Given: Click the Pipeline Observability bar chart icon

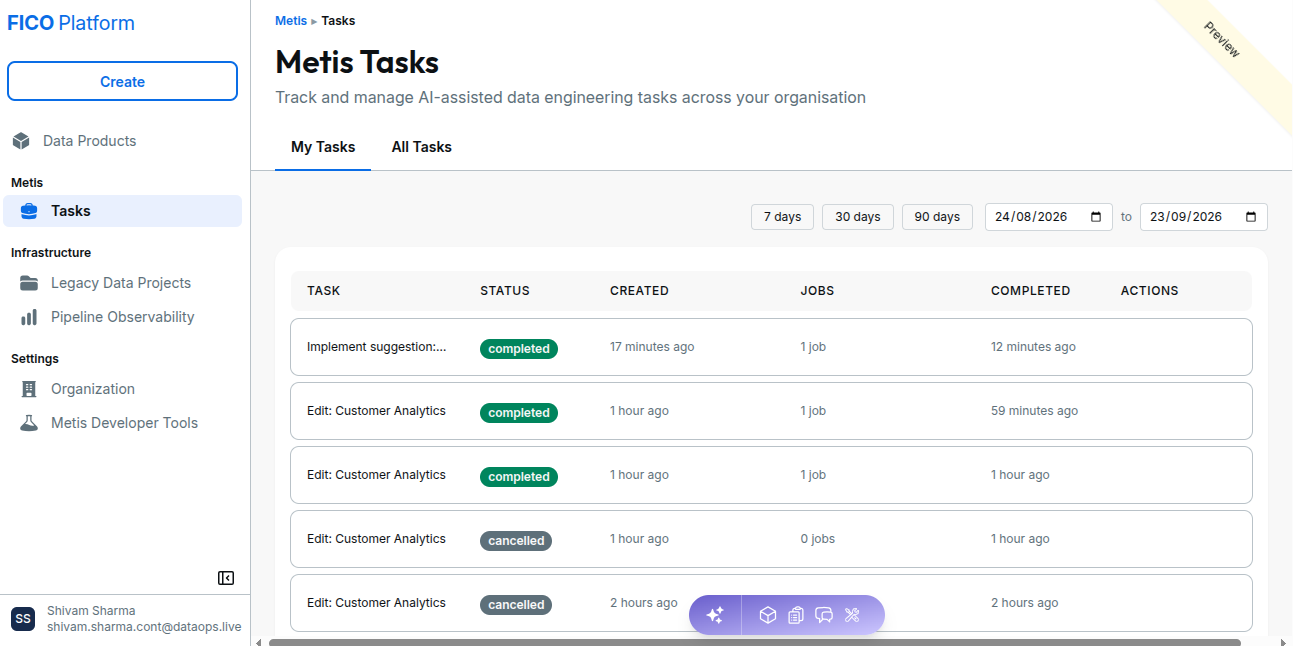Looking at the screenshot, I should [x=30, y=317].
